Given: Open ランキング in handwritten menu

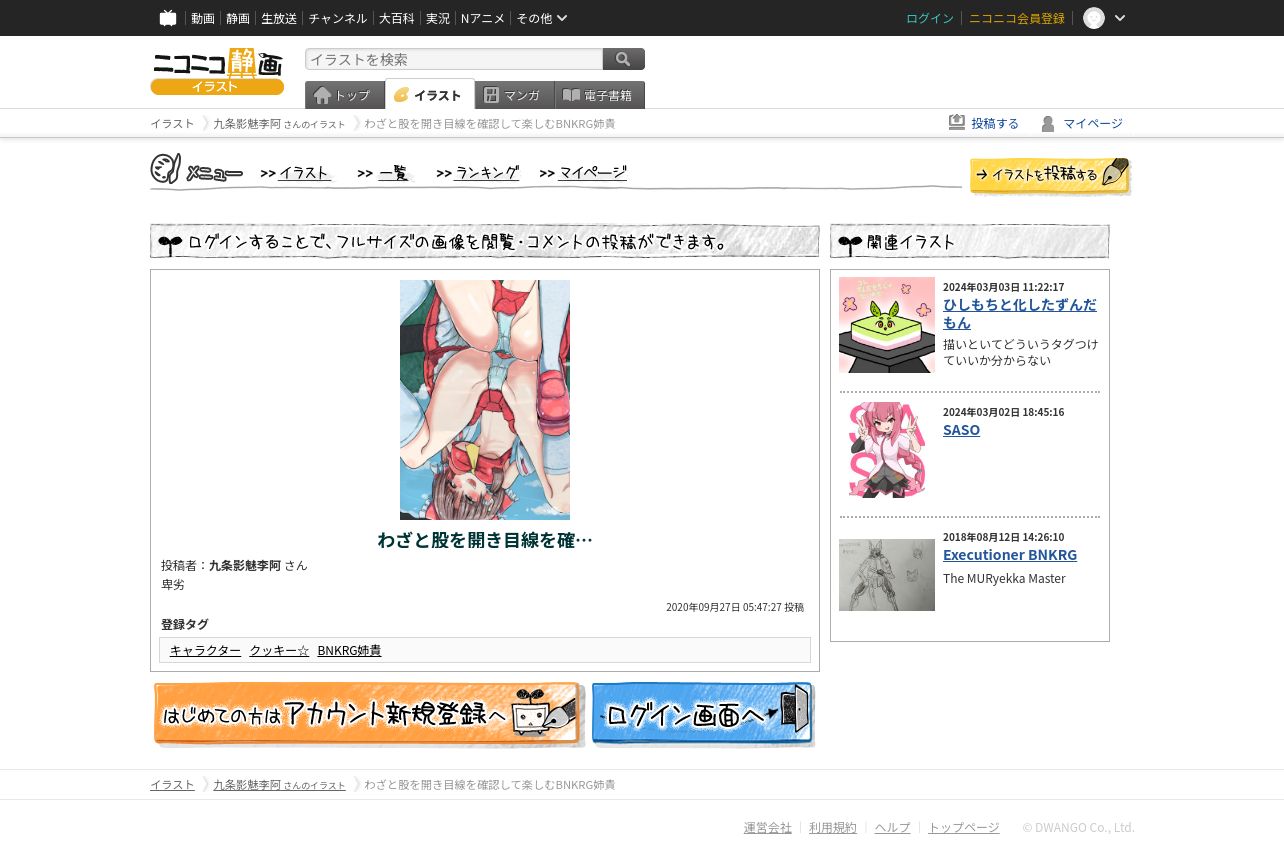Looking at the screenshot, I should click(x=487, y=173).
